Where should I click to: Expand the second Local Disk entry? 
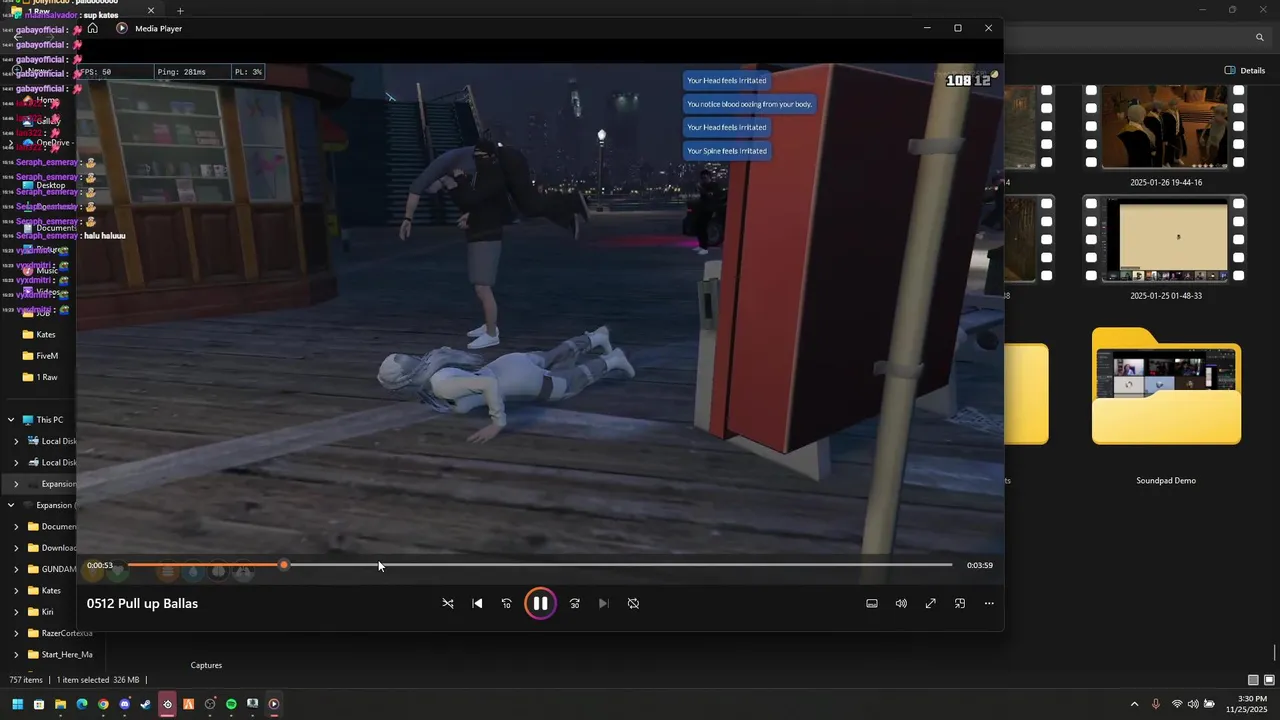click(x=15, y=462)
